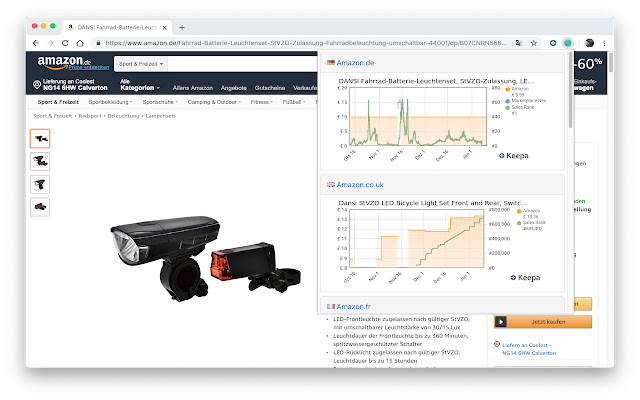Viewport: 640px width, 400px height.
Task: Open the Keepa extension icon
Action: point(553,43)
